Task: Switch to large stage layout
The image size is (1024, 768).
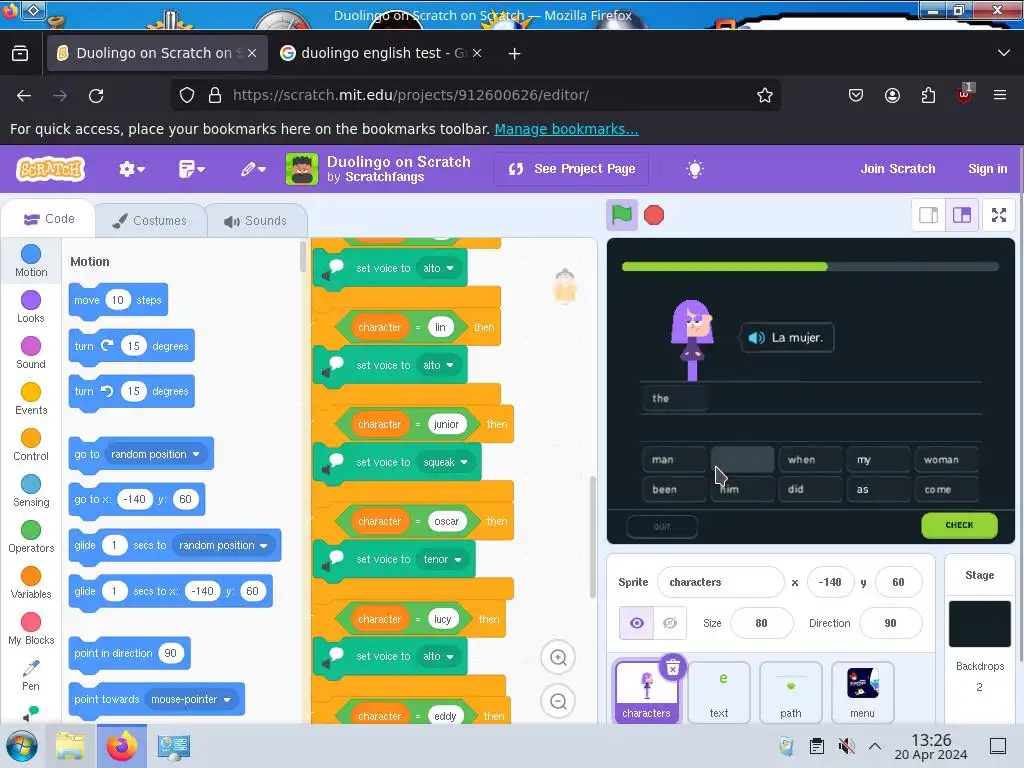Action: pyautogui.click(x=962, y=215)
